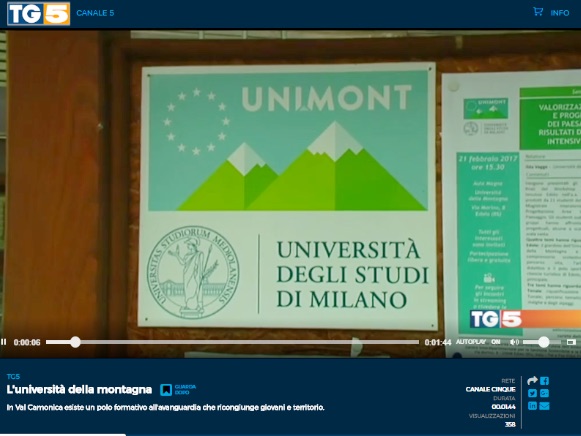The height and width of the screenshot is (436, 581).
Task: Open the CANALE 5 header link
Action: pyautogui.click(x=95, y=13)
